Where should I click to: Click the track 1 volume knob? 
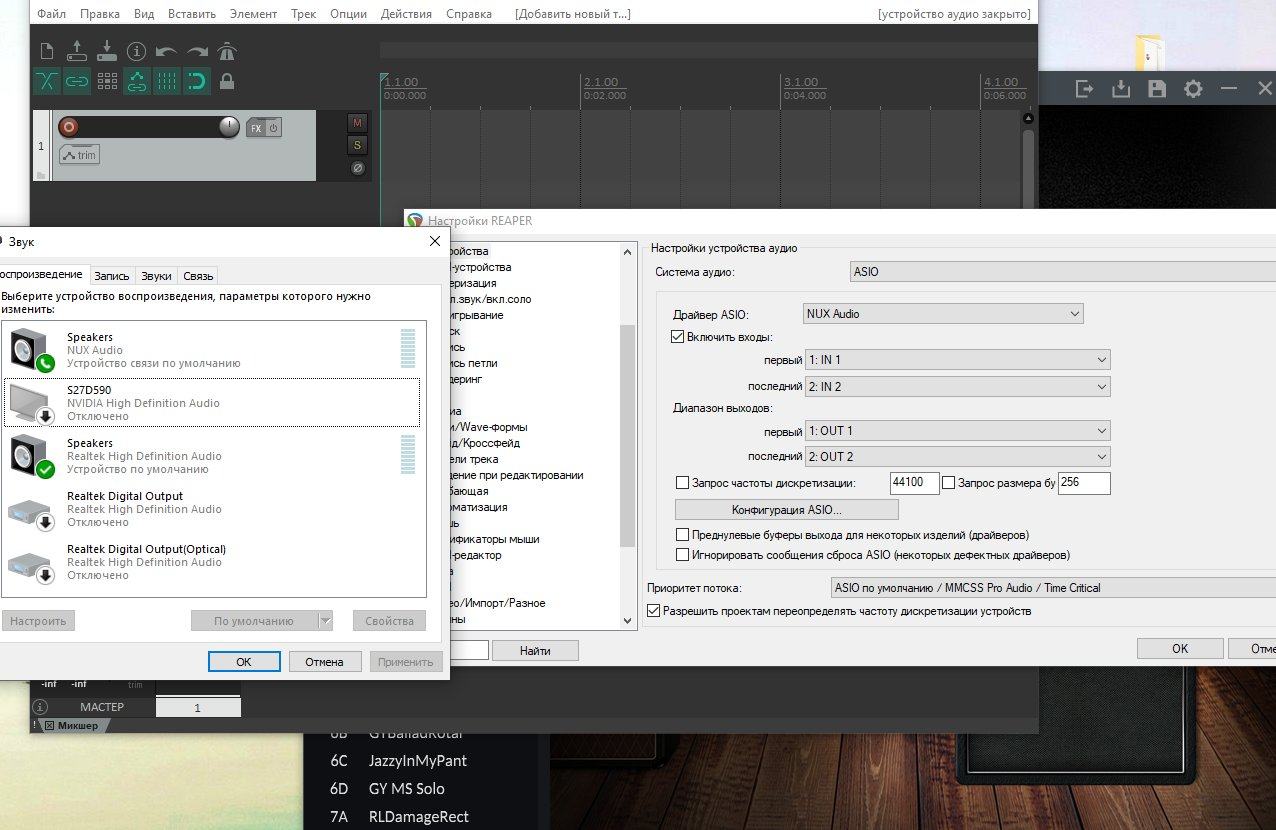point(229,127)
